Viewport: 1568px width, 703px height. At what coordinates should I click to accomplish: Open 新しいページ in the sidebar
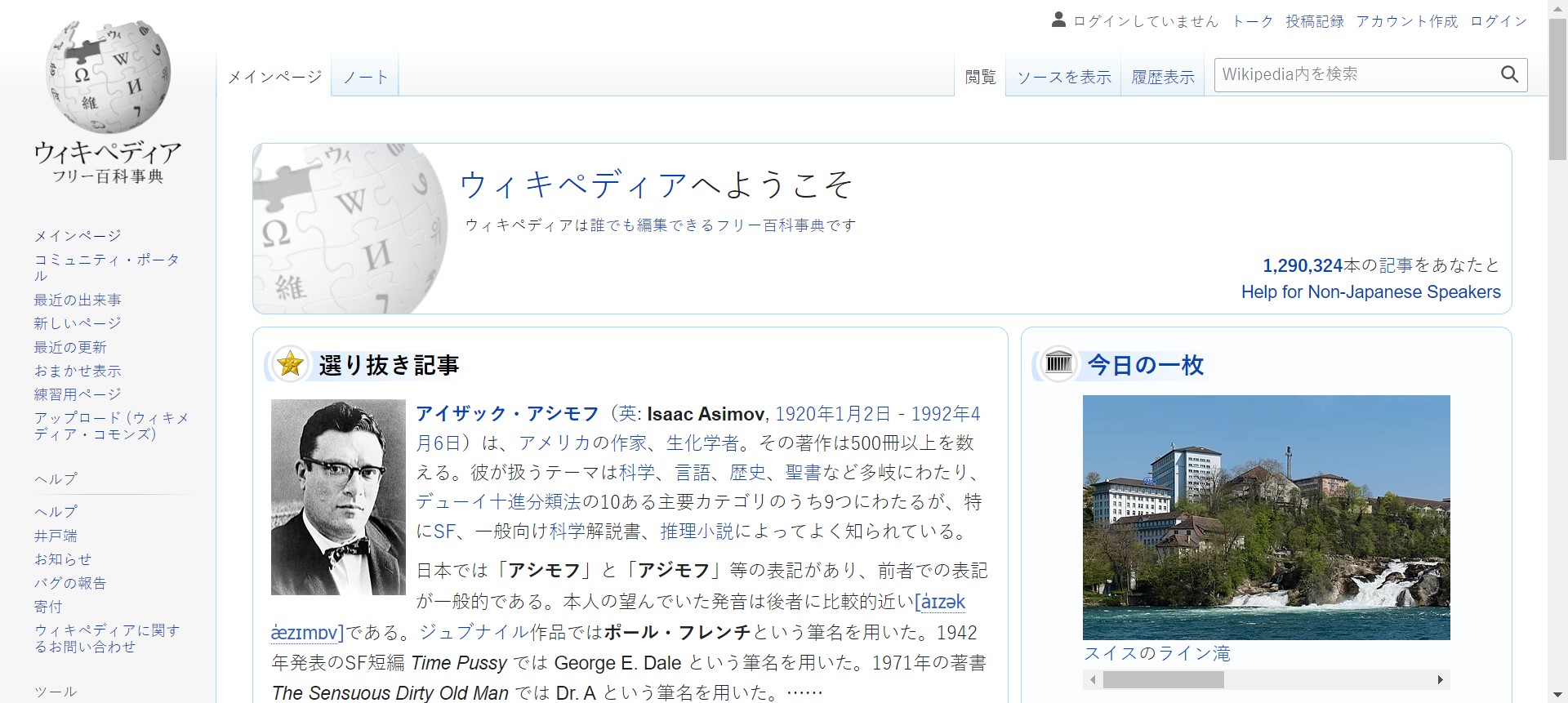click(78, 323)
